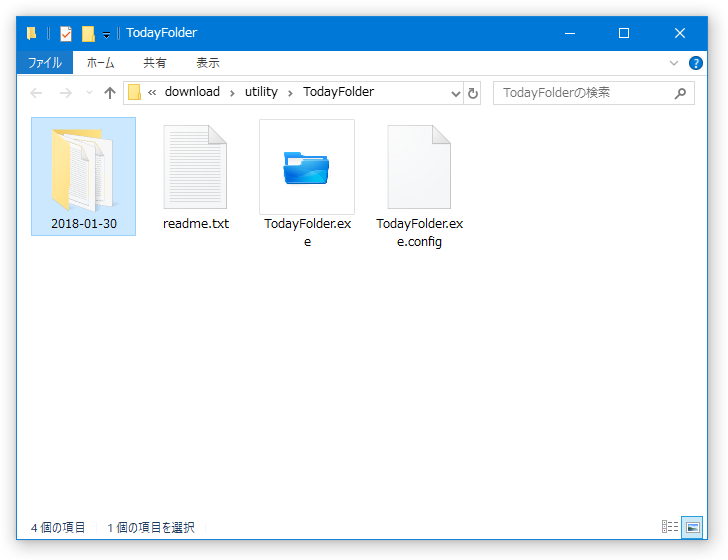Click the TodayFolder.exe.config name label
Image resolution: width=728 pixels, height=560 pixels.
click(x=420, y=233)
